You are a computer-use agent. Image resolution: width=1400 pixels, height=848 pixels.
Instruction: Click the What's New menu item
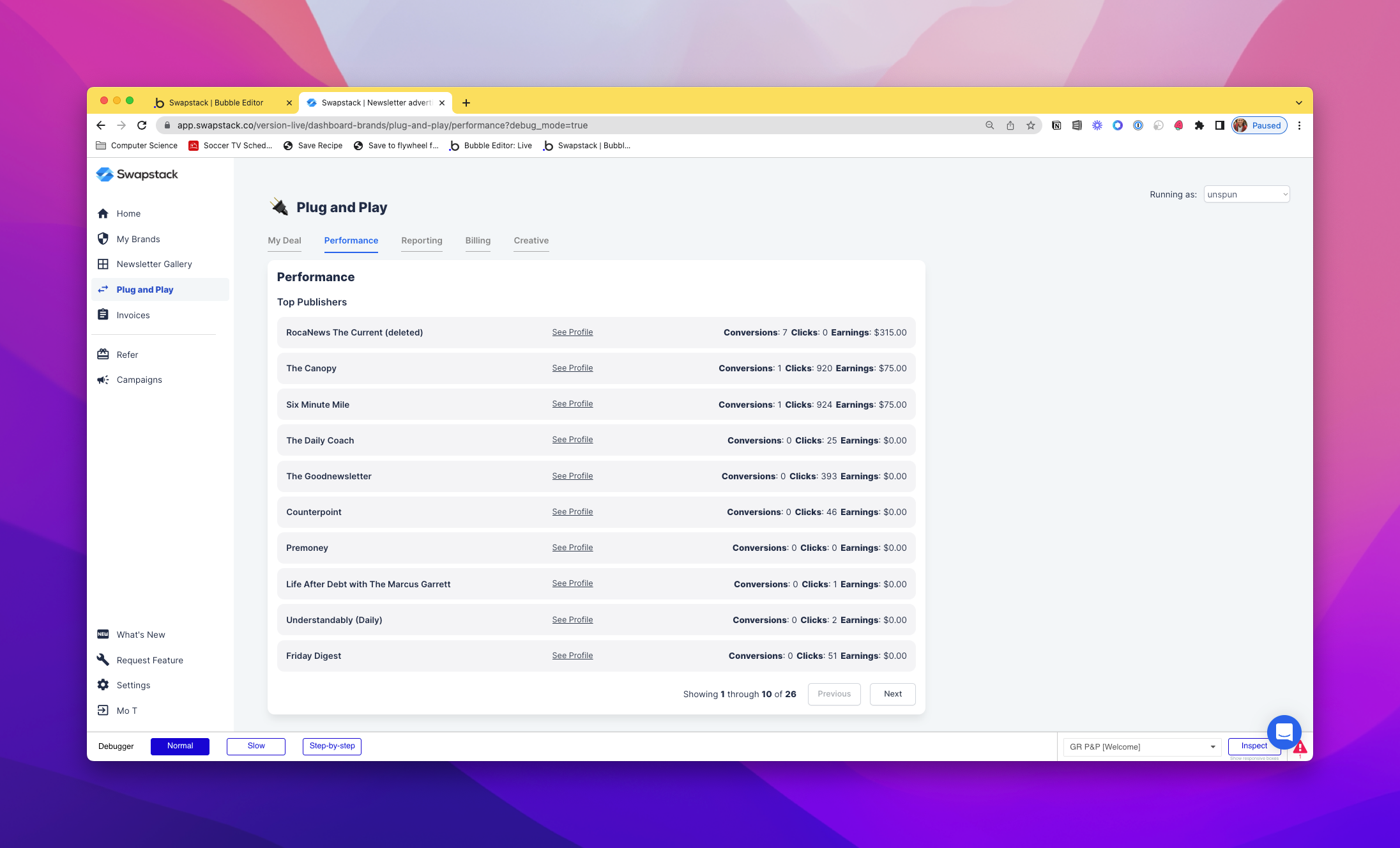pos(141,634)
